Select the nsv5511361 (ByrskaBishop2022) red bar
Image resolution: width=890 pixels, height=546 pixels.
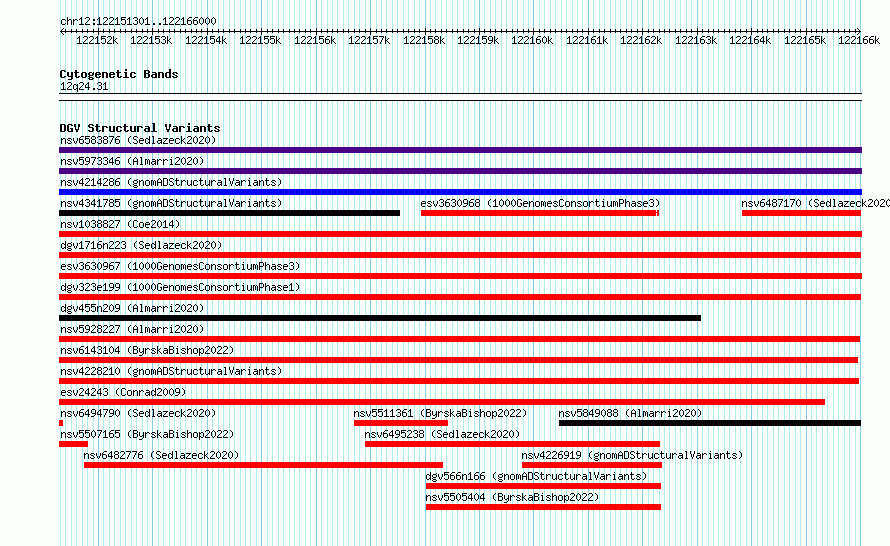click(x=401, y=423)
